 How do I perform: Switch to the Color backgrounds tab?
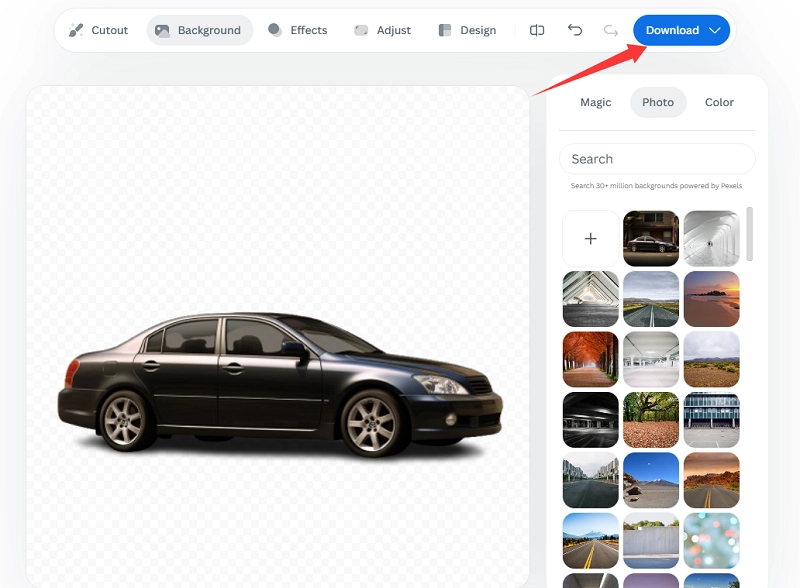point(719,102)
